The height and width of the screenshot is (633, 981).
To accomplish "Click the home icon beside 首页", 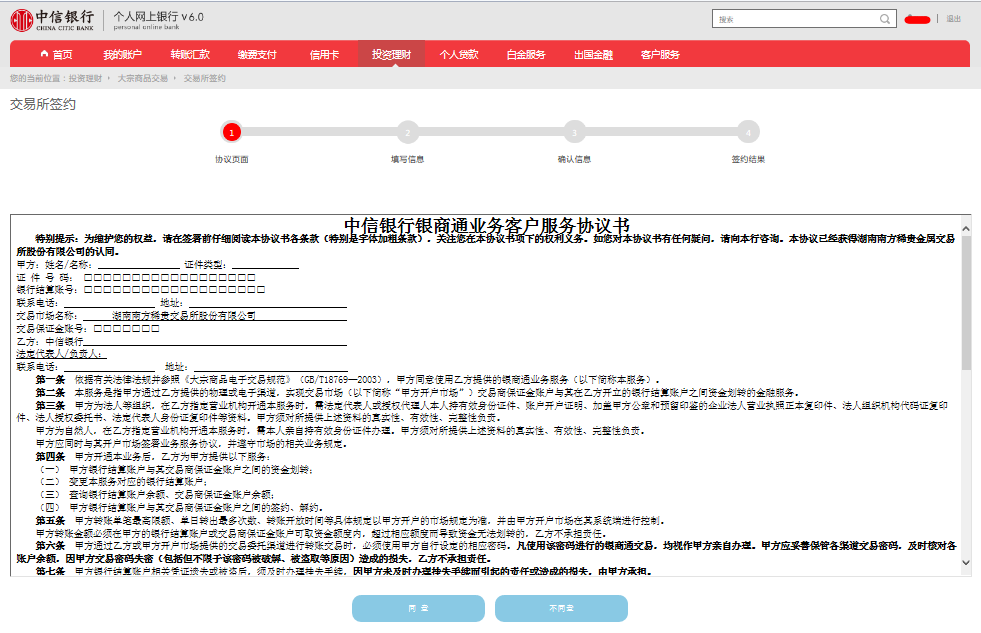I will tap(44, 54).
